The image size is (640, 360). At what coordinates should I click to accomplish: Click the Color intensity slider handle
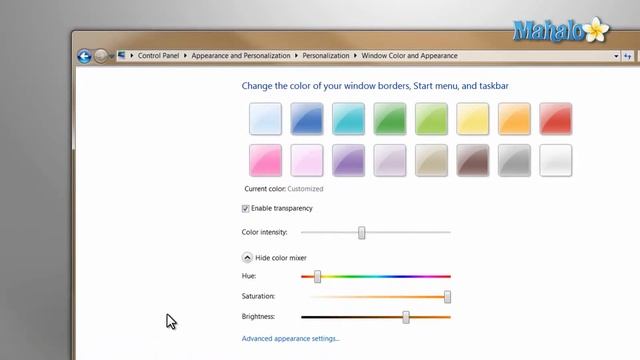coord(362,233)
